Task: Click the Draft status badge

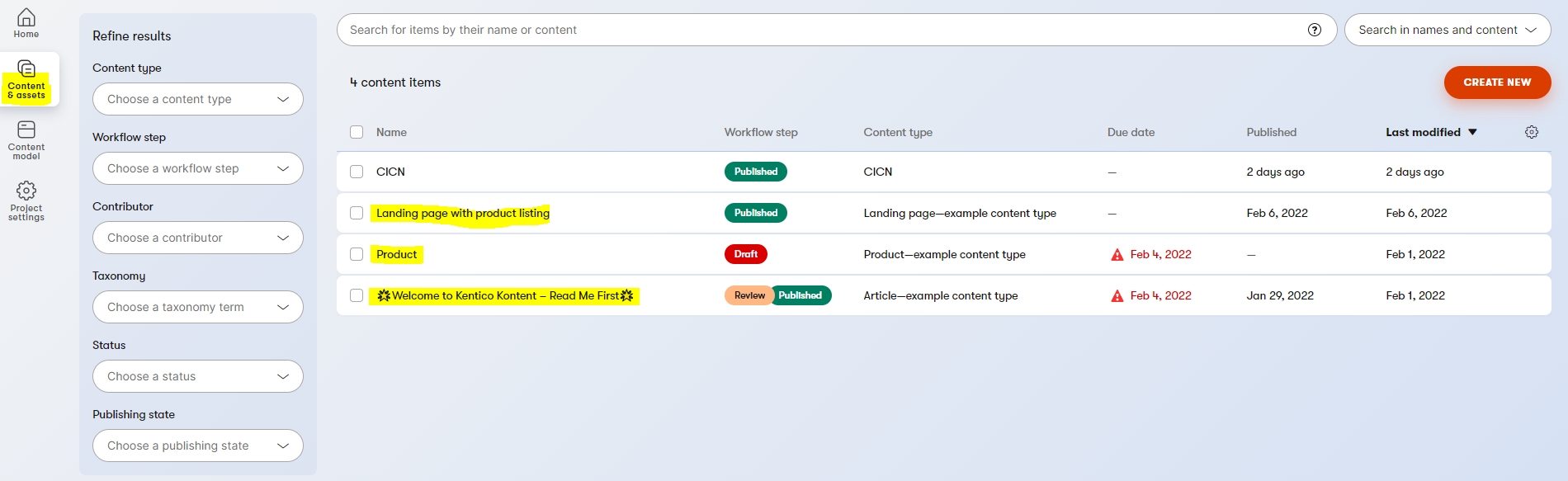Action: (x=745, y=254)
